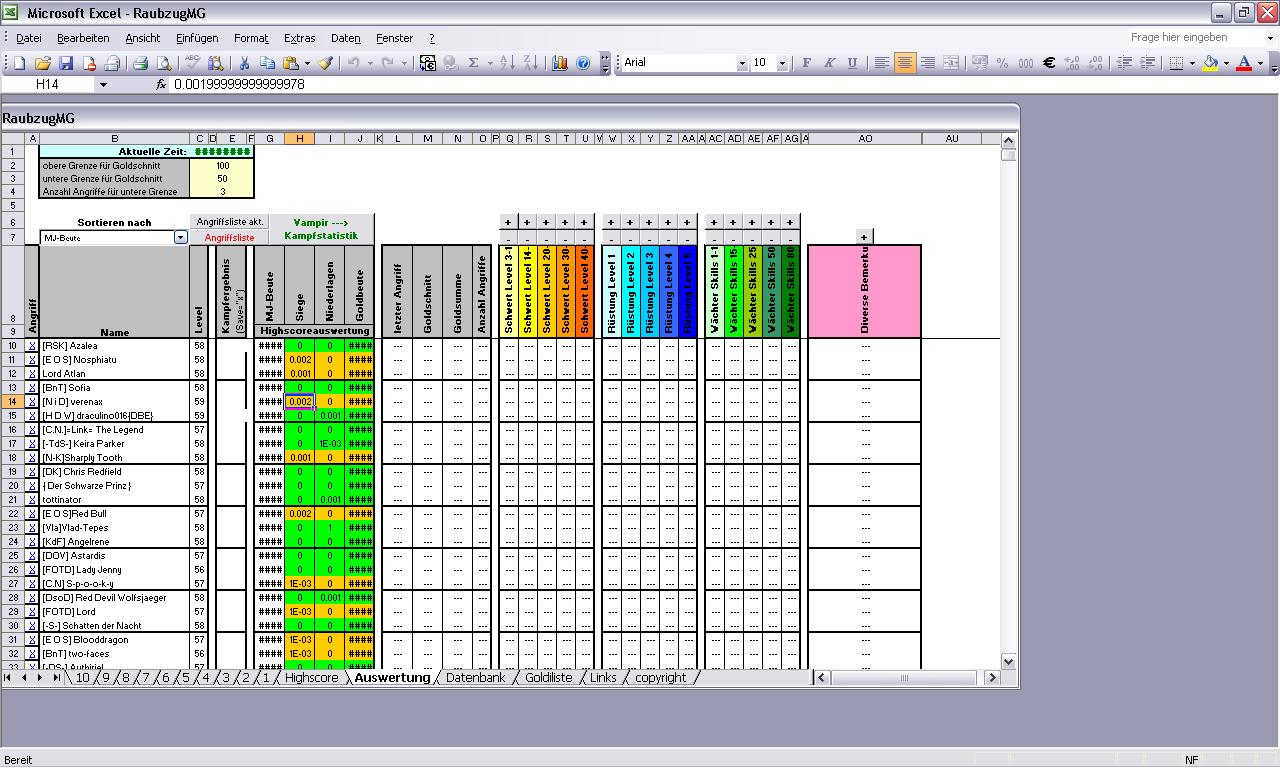Open the Chart Wizard icon
The height and width of the screenshot is (768, 1280).
pyautogui.click(x=559, y=63)
